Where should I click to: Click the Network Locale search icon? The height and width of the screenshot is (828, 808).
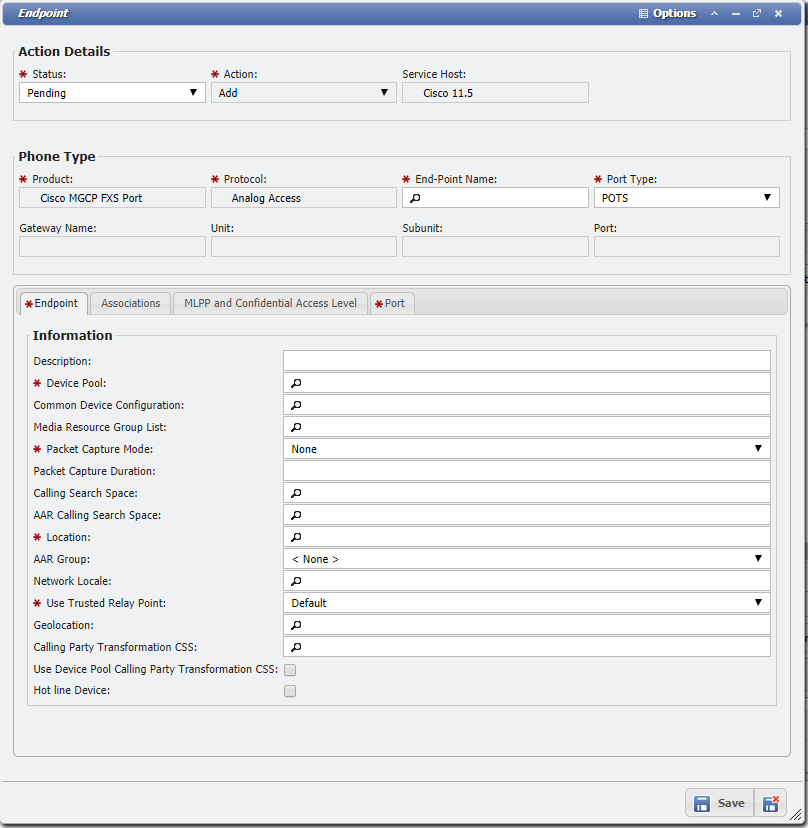pyautogui.click(x=296, y=581)
